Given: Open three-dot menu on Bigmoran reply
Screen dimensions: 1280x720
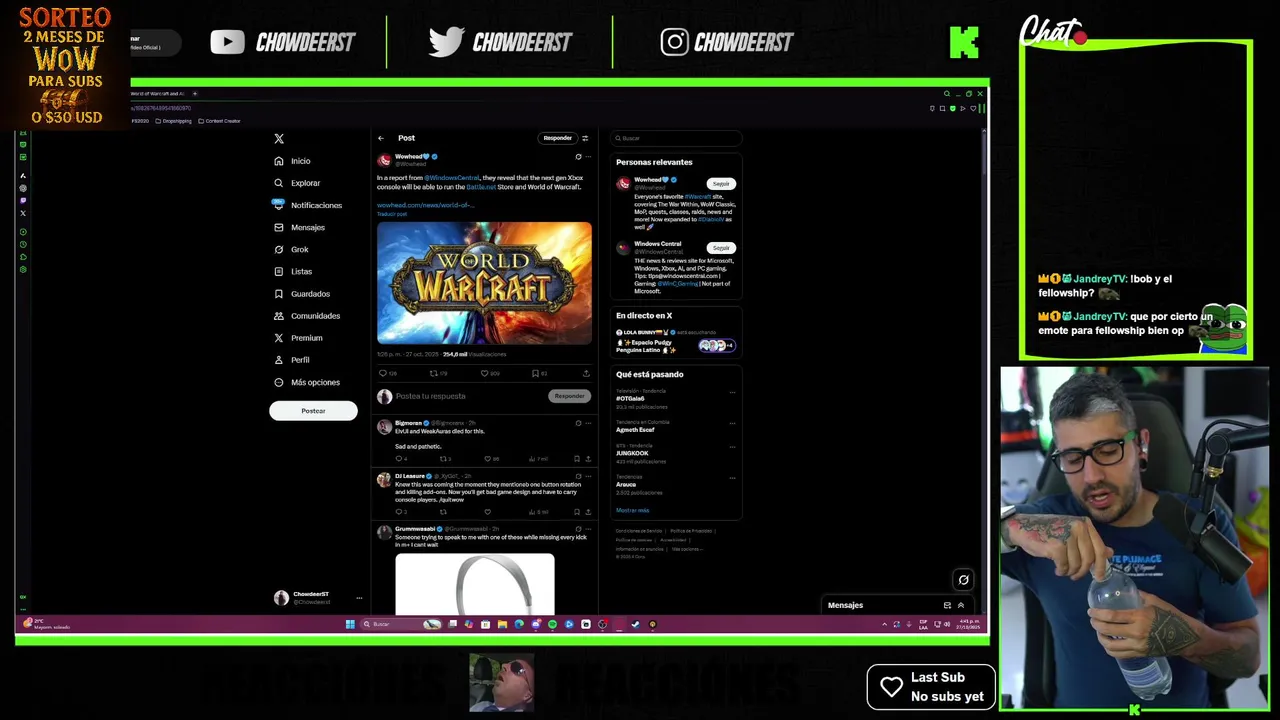Looking at the screenshot, I should [x=588, y=423].
